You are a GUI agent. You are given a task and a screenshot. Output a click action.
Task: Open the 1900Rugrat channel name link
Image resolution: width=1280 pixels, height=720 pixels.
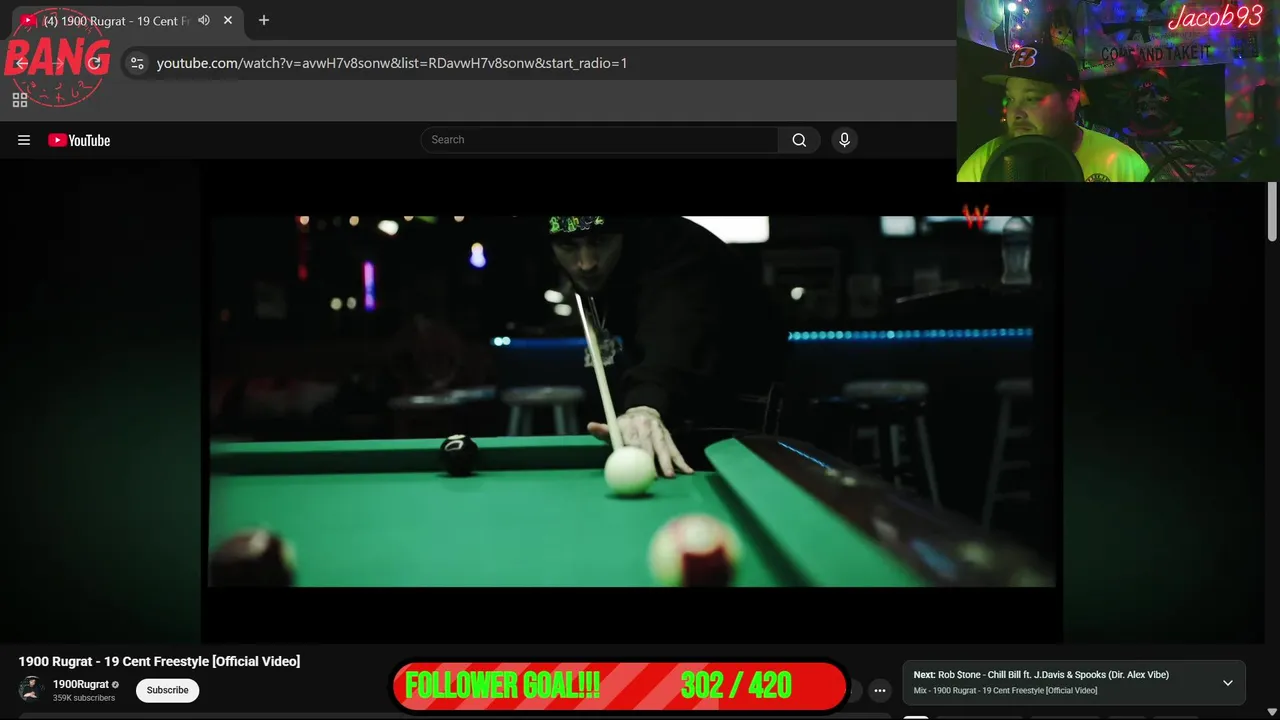click(81, 684)
